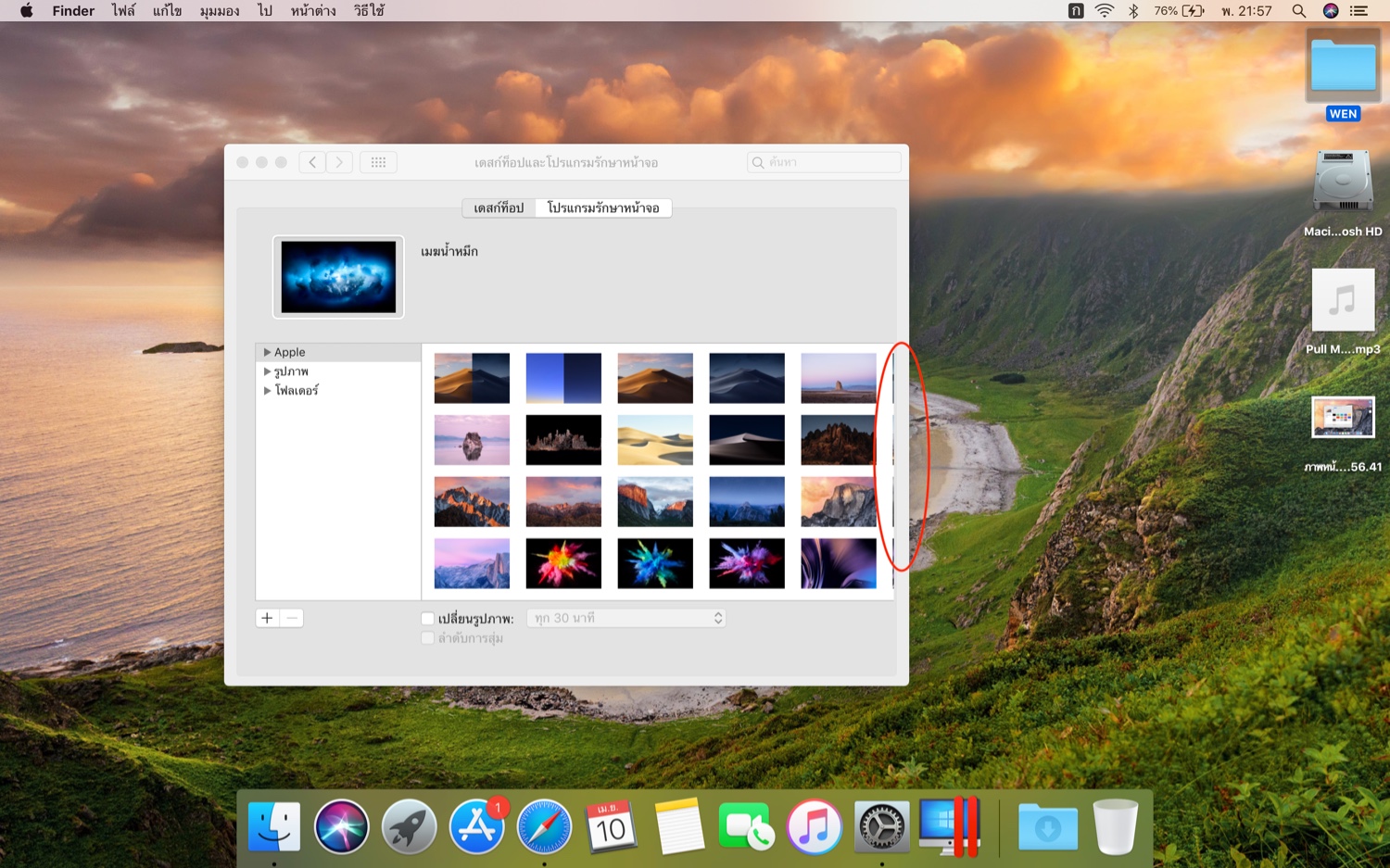Open the Spotlight search magnifier icon
1390x868 pixels.
[1298, 11]
